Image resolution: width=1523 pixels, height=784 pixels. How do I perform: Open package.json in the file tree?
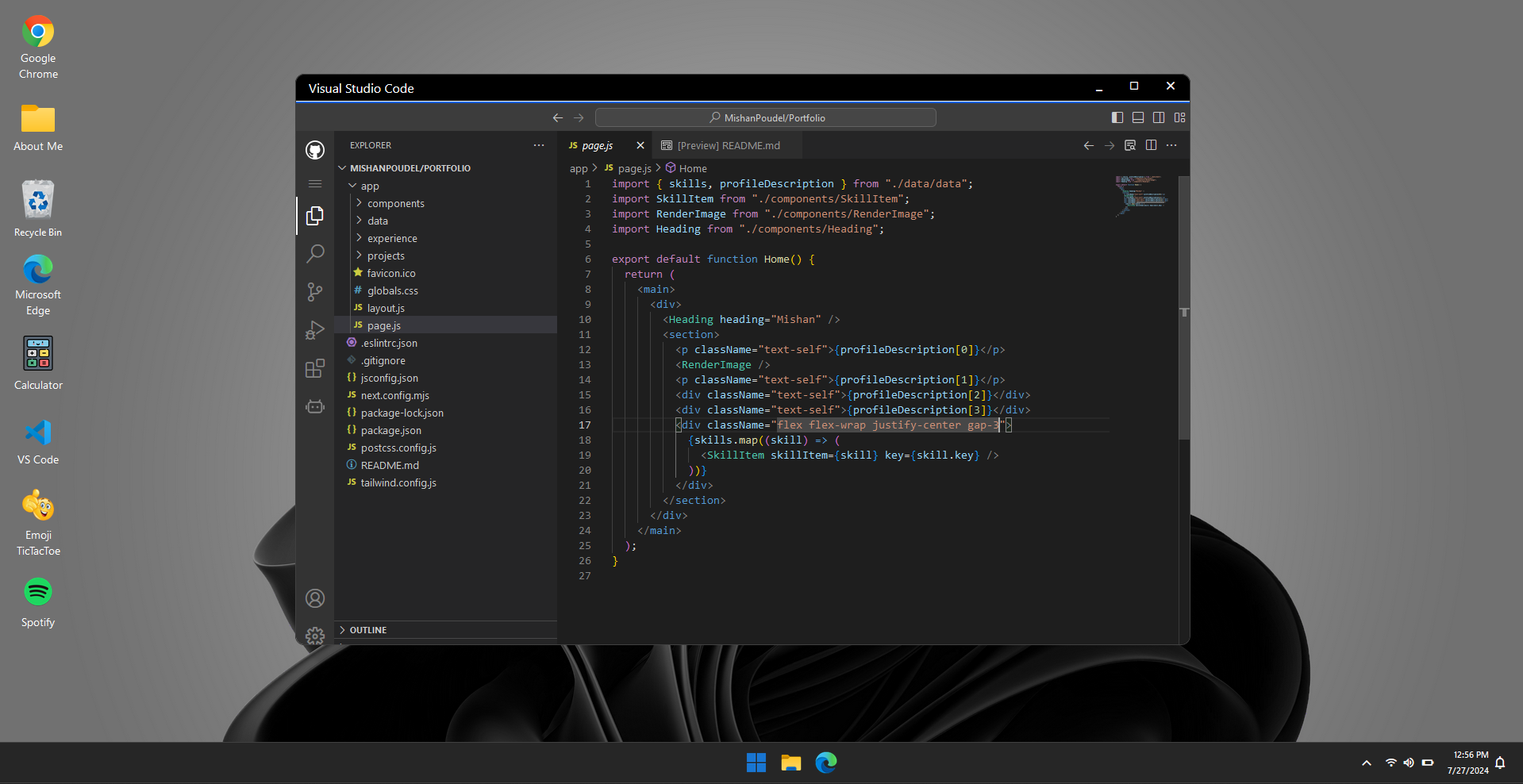click(446, 430)
